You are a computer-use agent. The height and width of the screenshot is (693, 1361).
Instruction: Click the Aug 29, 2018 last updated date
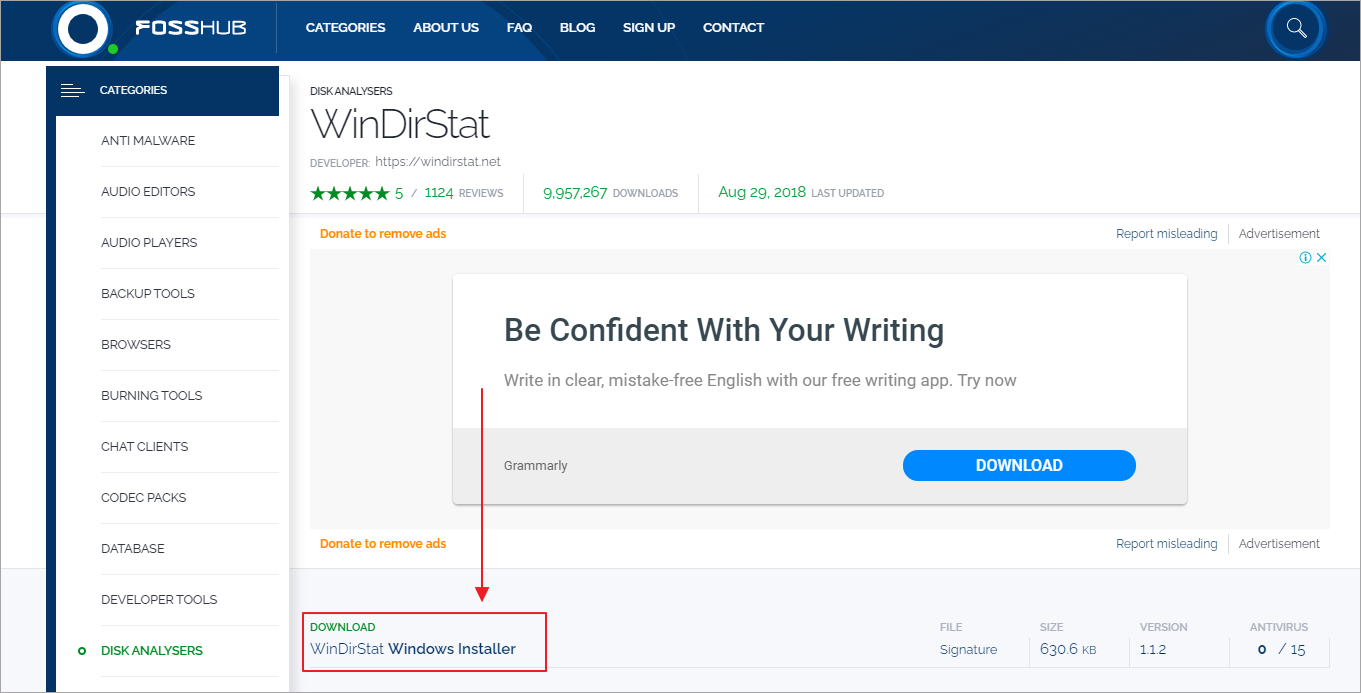761,193
